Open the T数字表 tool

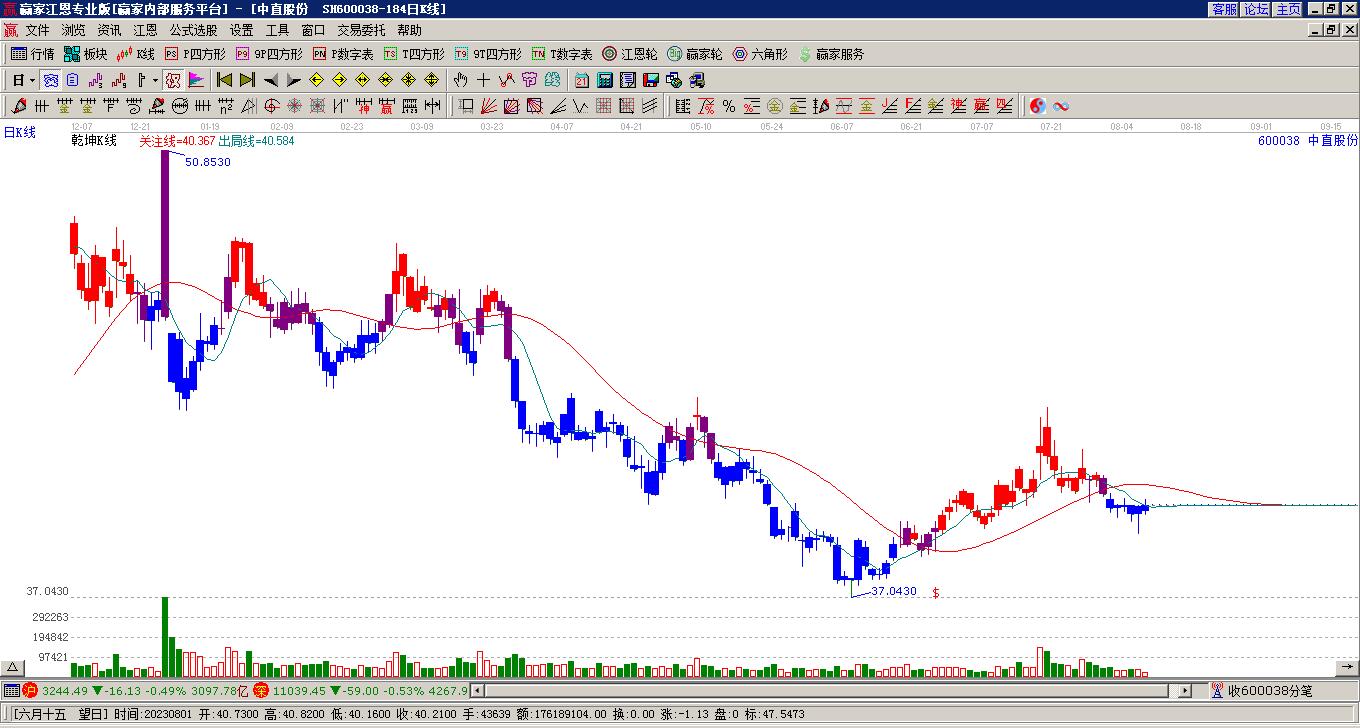coord(562,54)
